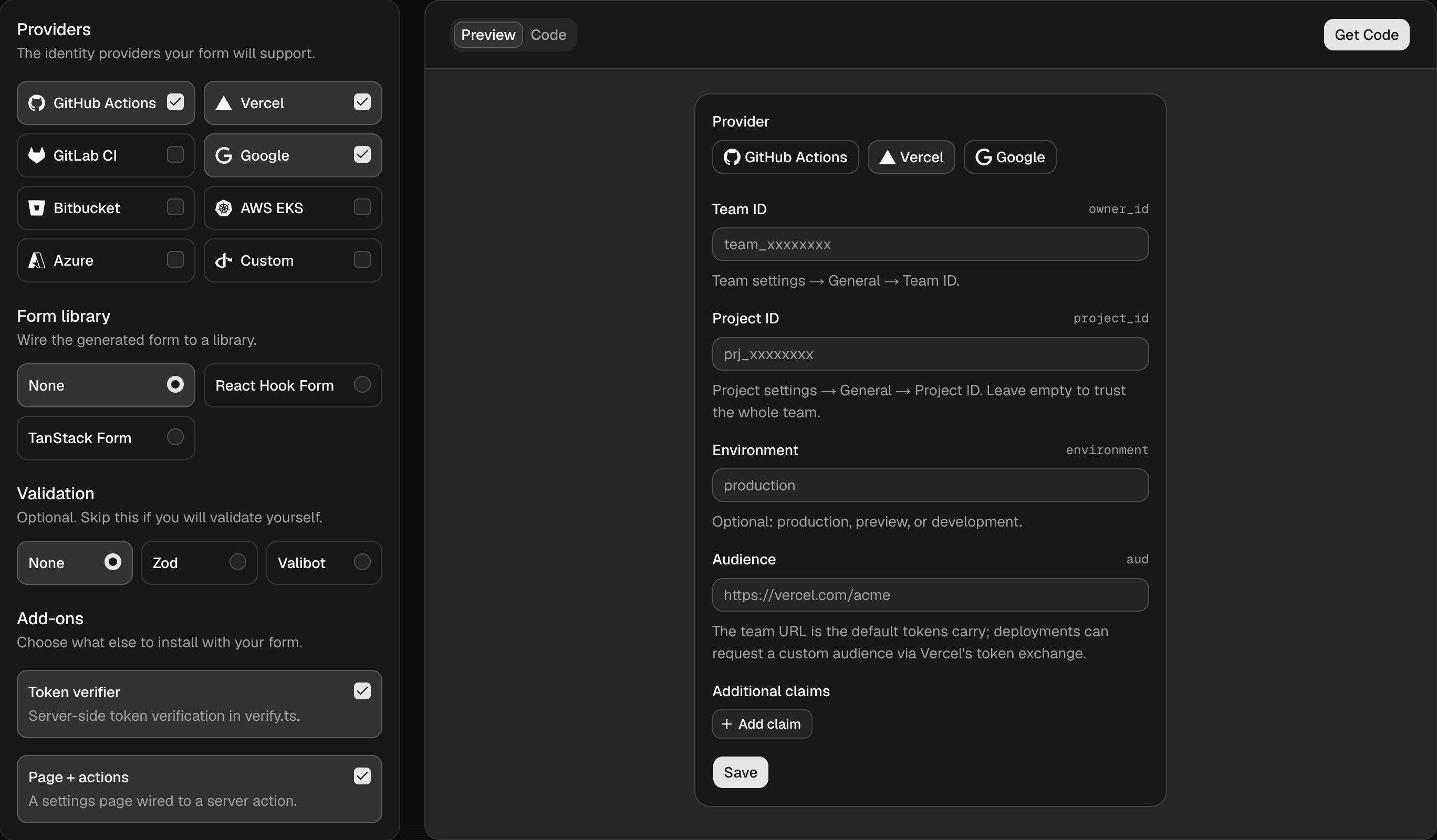Choose GitHub Actions in preview Provider selector

coord(785,157)
